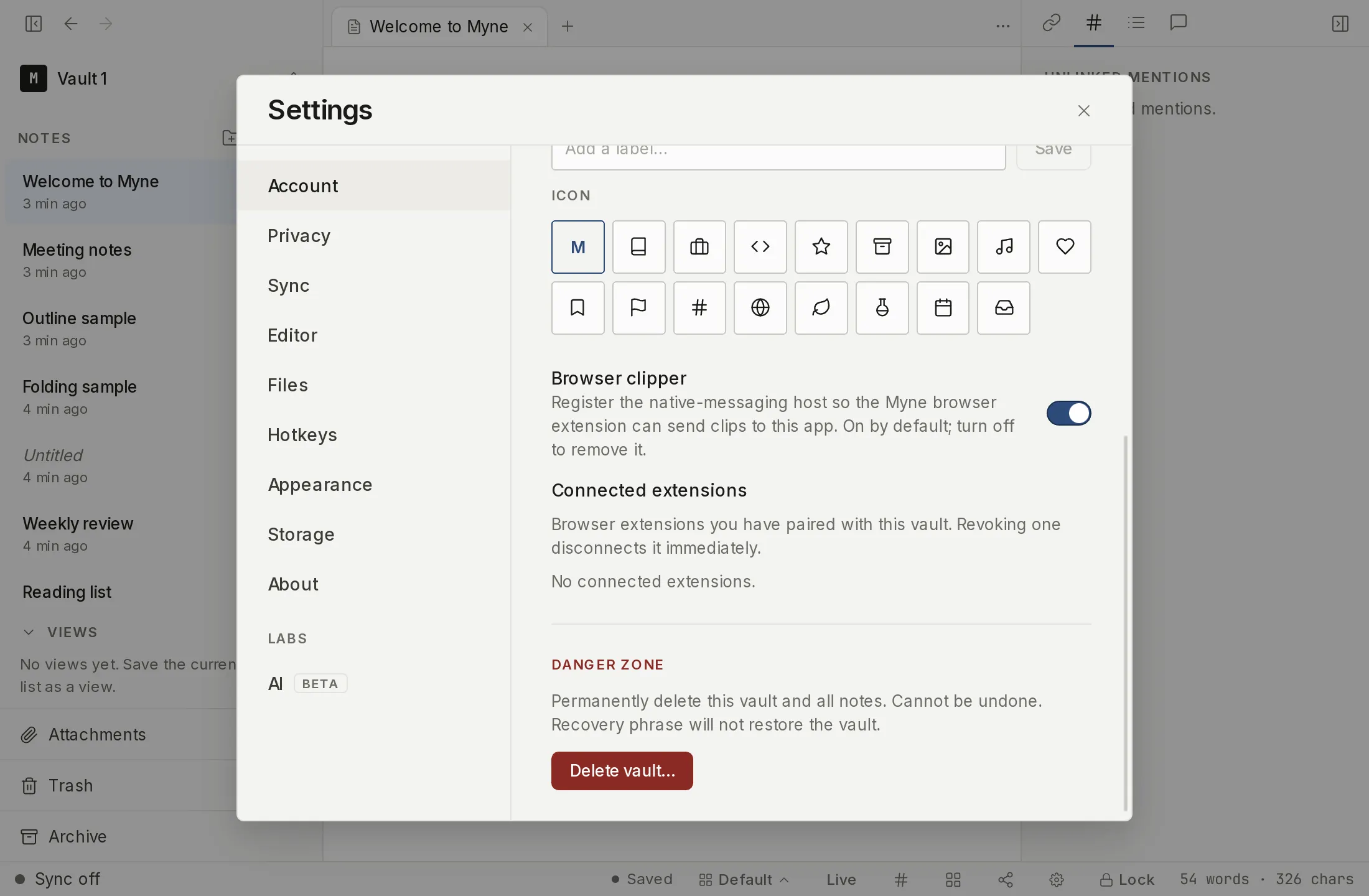
Task: Open the Meeting notes note
Action: 121,261
